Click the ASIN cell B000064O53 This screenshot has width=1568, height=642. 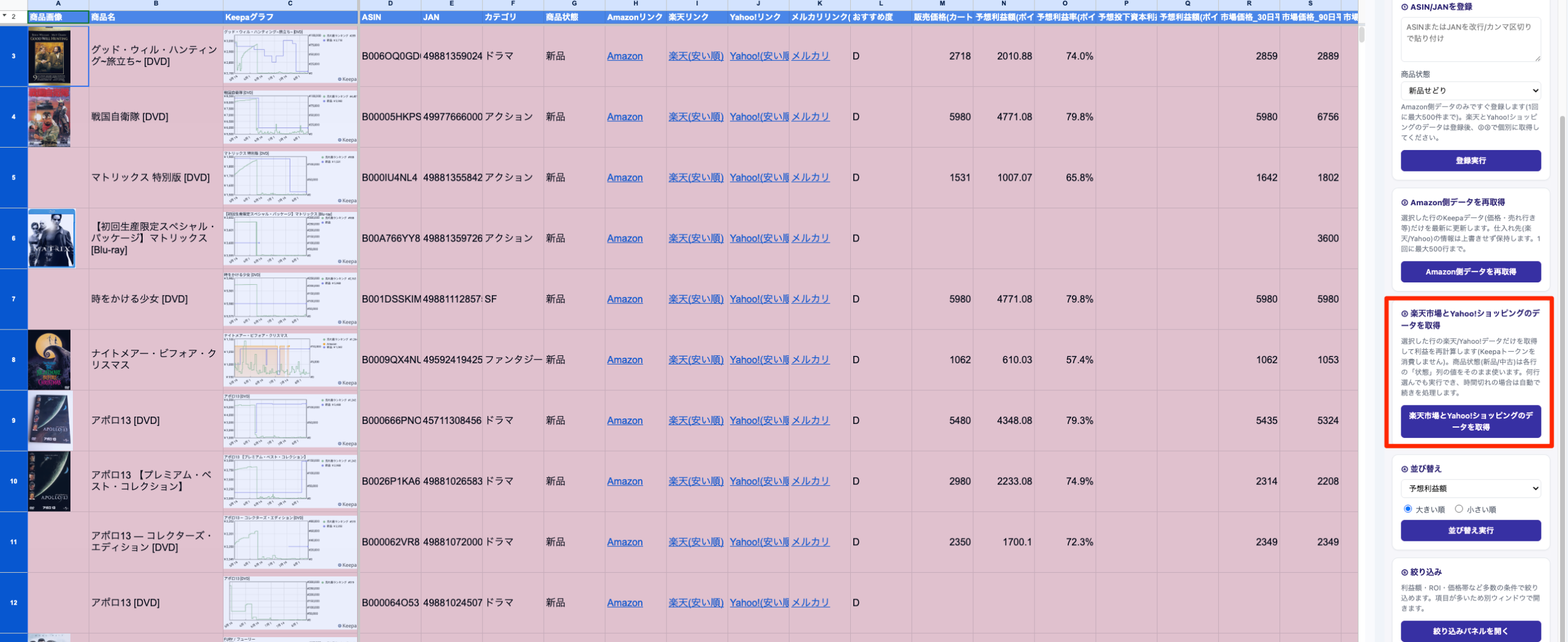pyautogui.click(x=390, y=603)
